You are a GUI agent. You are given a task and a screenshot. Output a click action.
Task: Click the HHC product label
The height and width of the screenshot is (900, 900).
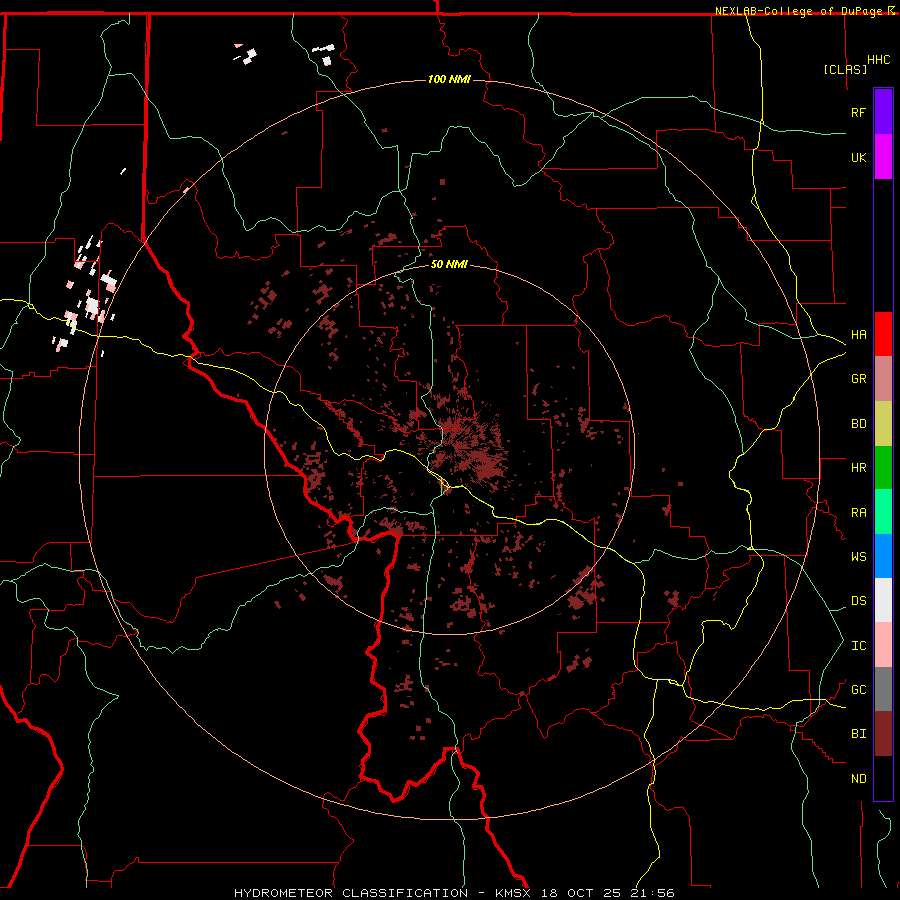(x=879, y=60)
